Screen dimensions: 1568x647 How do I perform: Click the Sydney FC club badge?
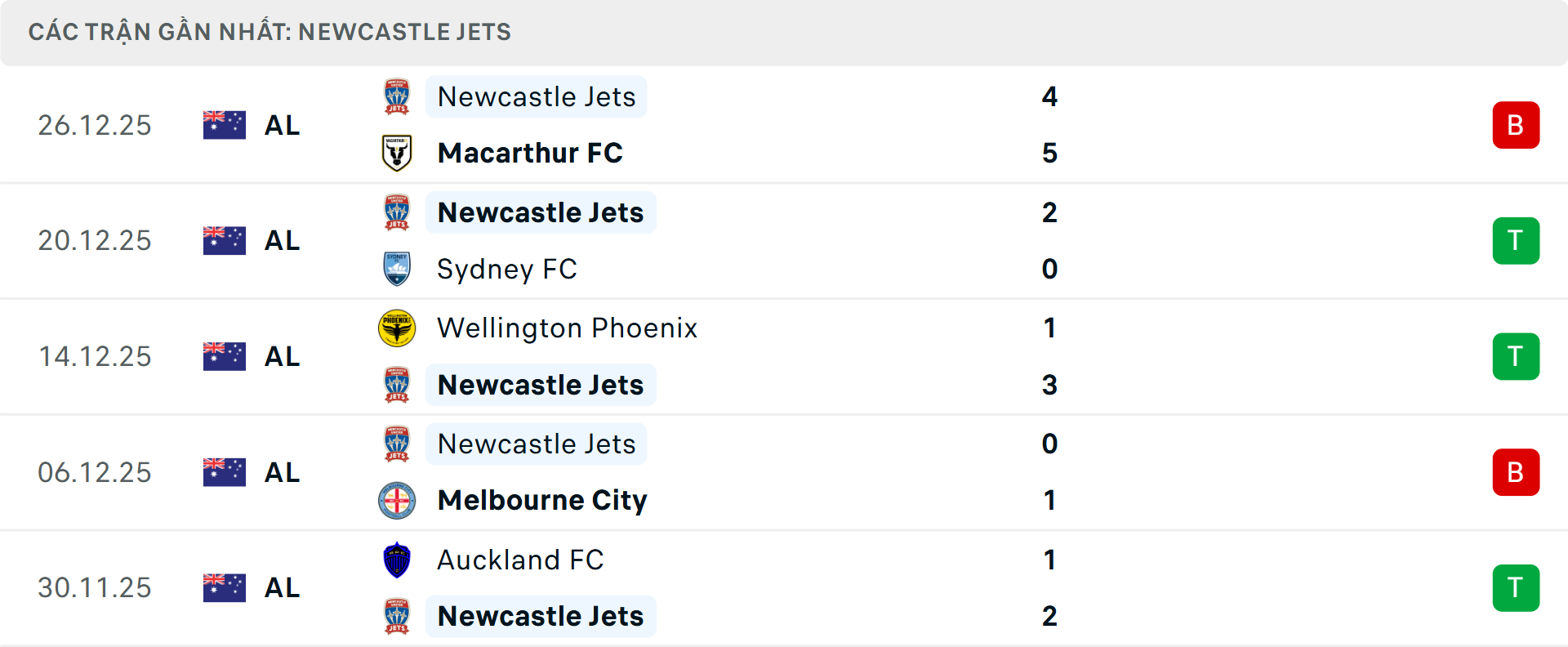397,269
